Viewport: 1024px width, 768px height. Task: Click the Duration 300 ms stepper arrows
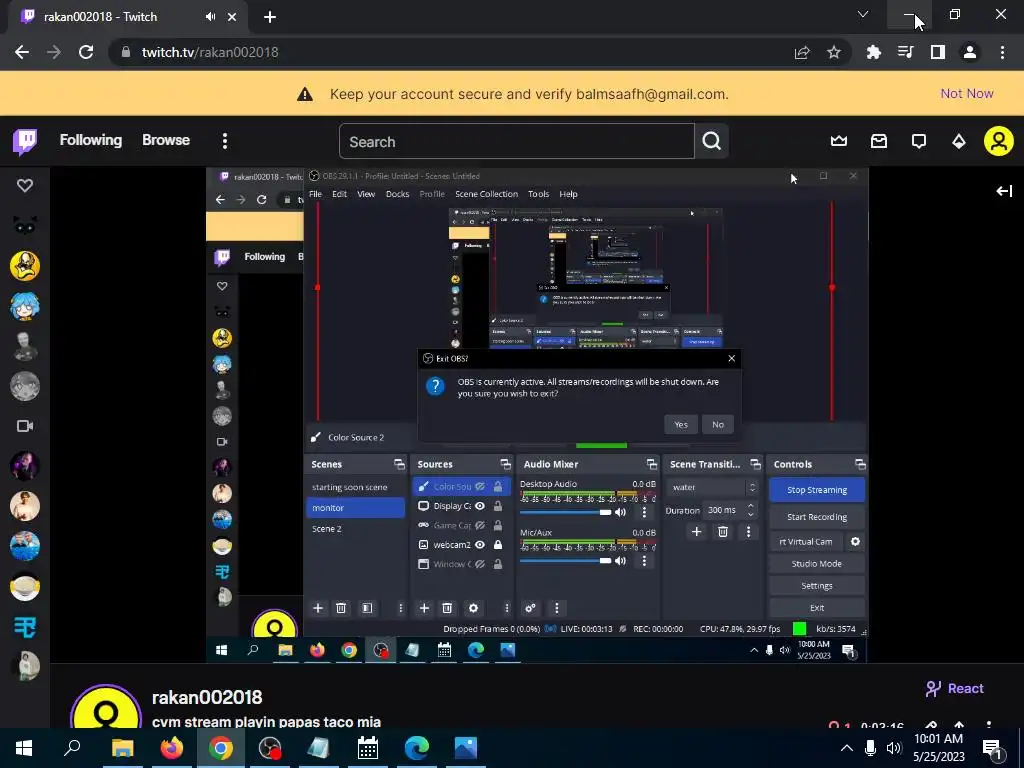click(751, 510)
